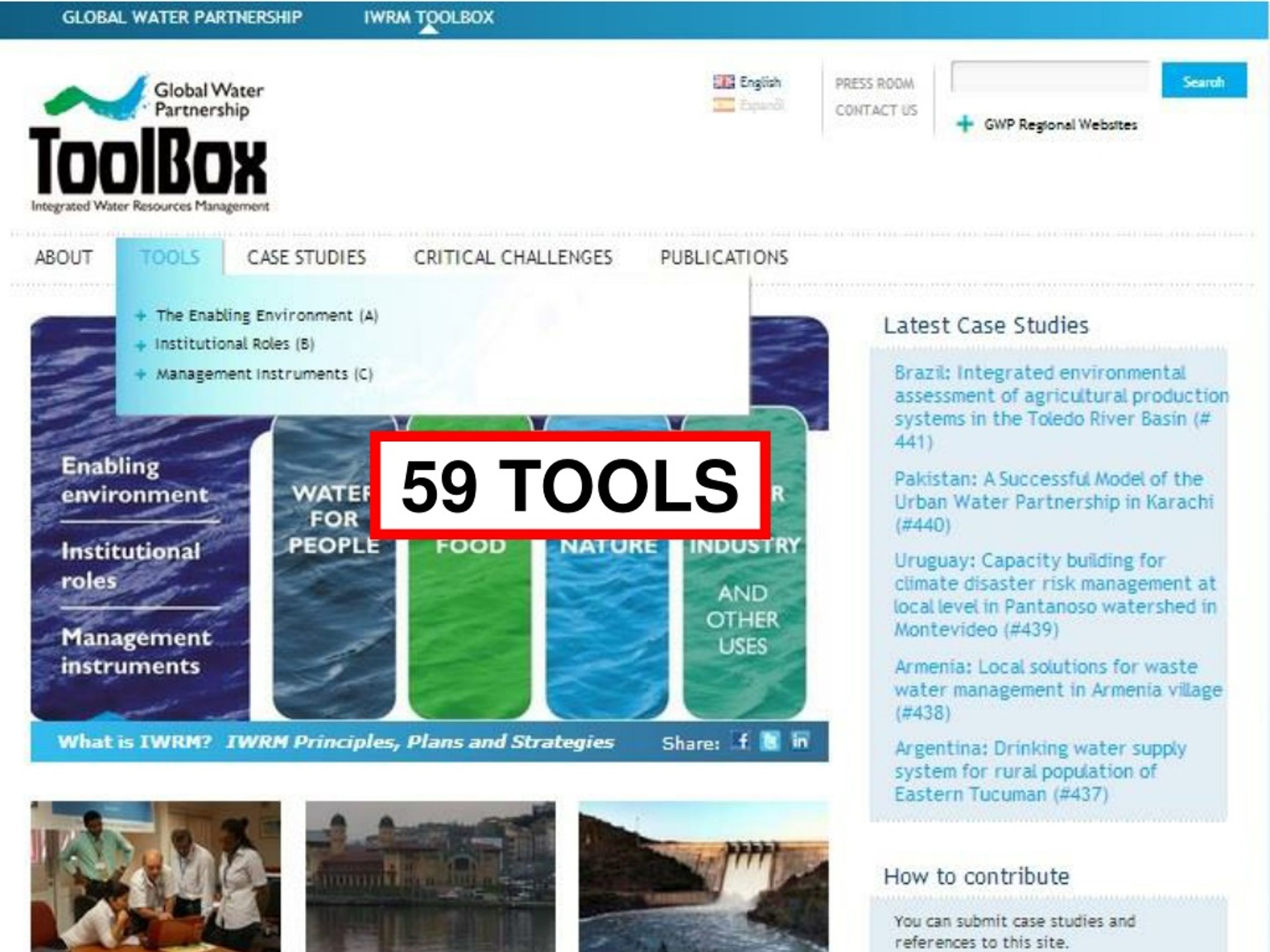Open the Water for Food green column
The width and height of the screenshot is (1270, 952).
[470, 625]
